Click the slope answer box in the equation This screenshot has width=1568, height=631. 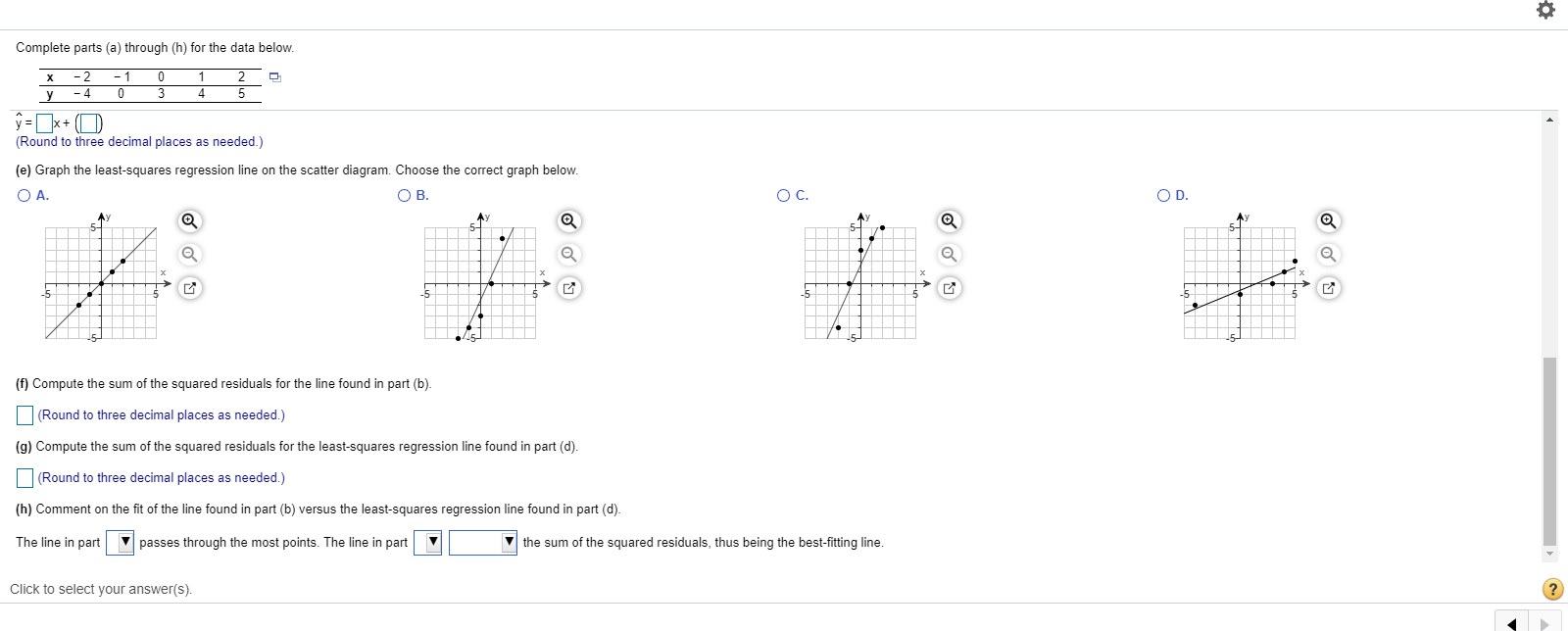click(43, 122)
